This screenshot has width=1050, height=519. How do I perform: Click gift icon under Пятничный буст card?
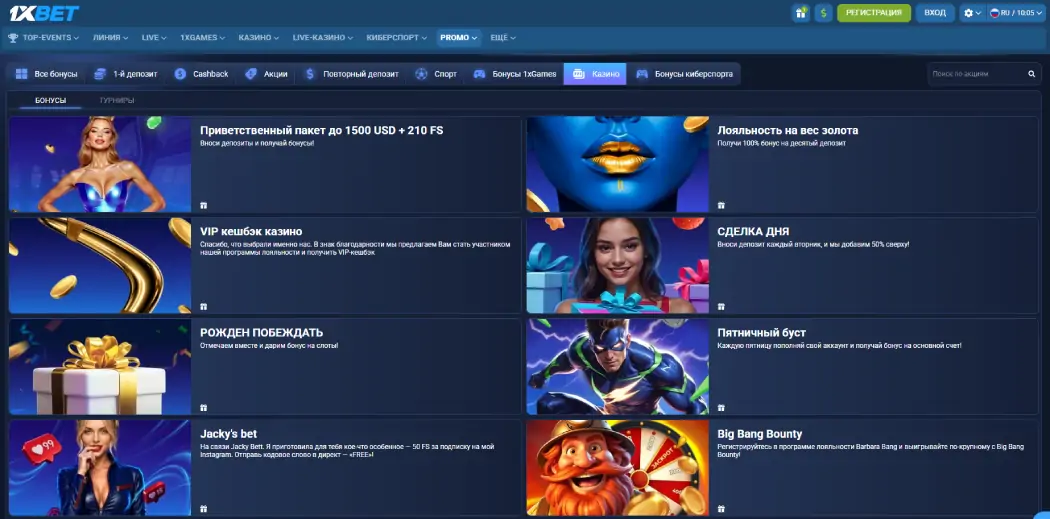pyautogui.click(x=721, y=408)
